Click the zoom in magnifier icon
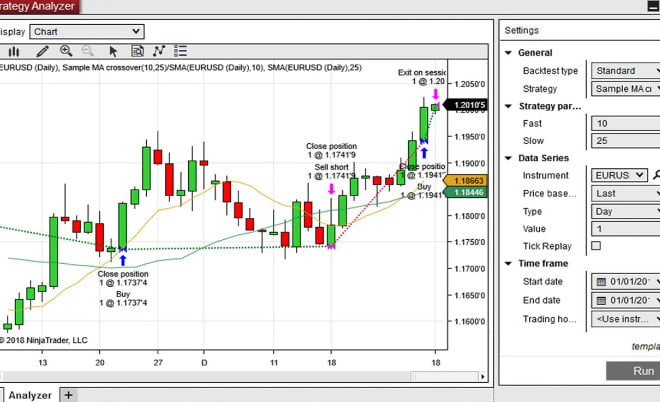The image size is (660, 402). (x=66, y=51)
